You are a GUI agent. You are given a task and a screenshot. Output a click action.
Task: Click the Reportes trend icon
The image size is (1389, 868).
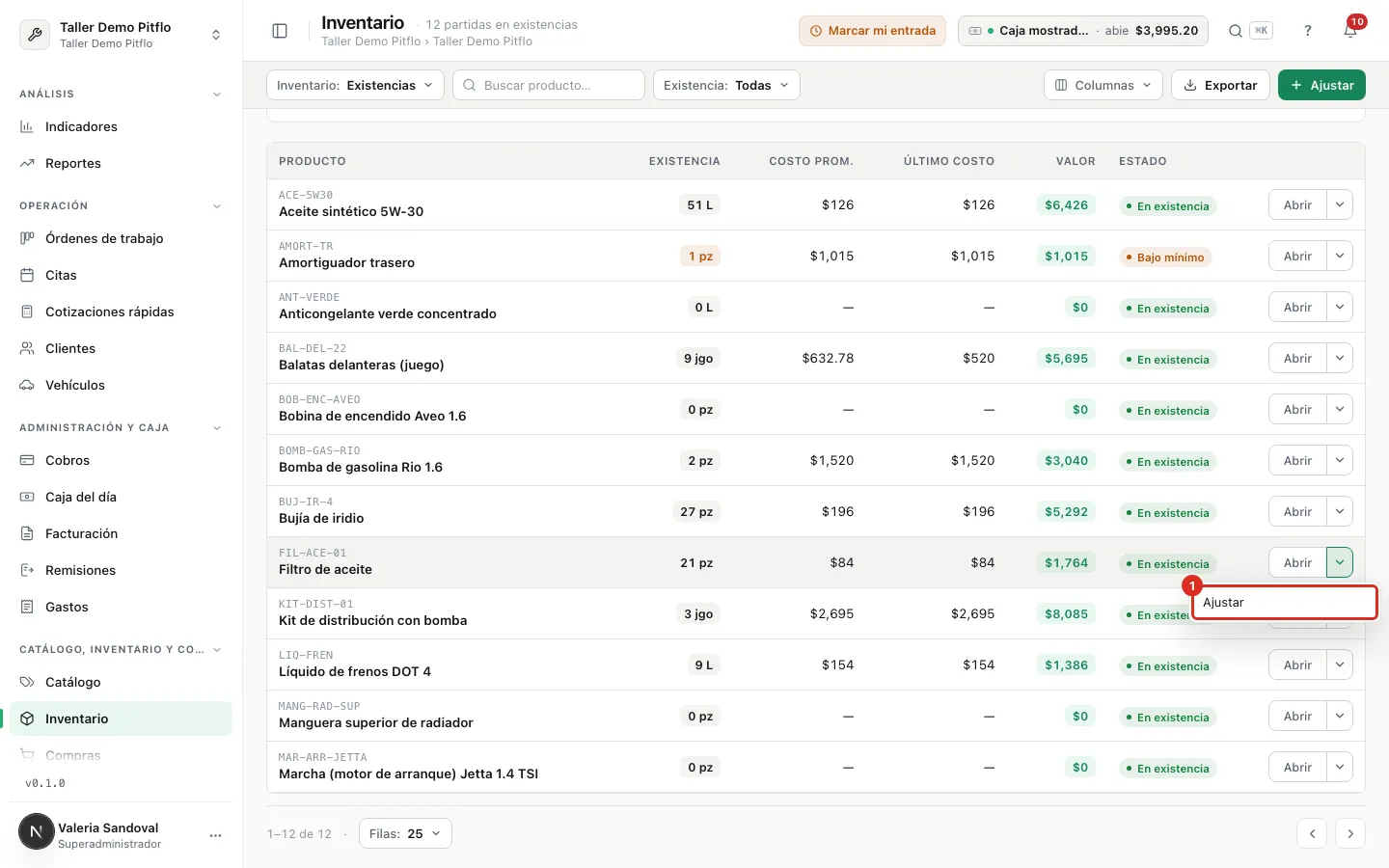pos(27,163)
